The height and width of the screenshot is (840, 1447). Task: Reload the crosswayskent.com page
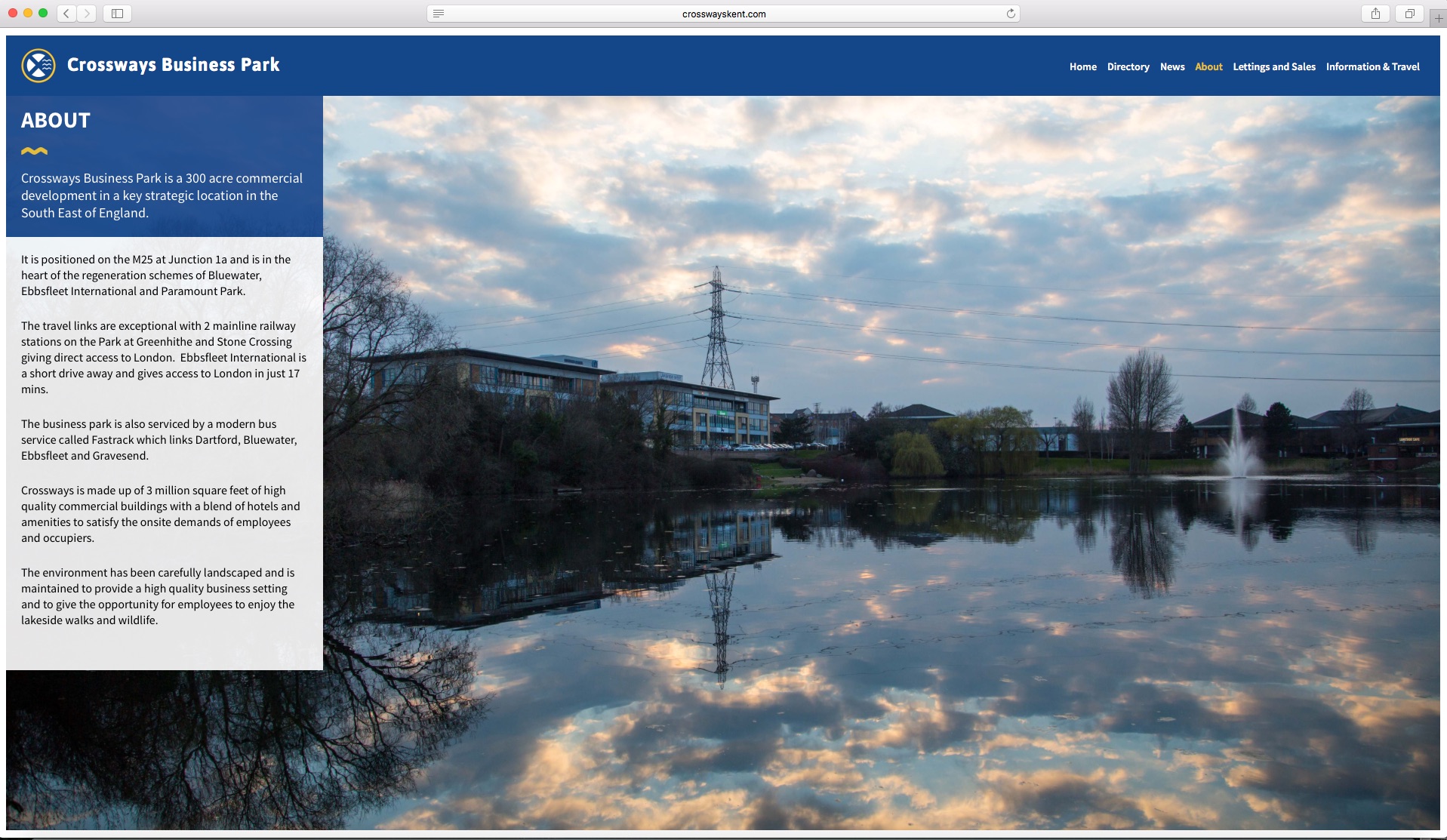tap(1011, 14)
